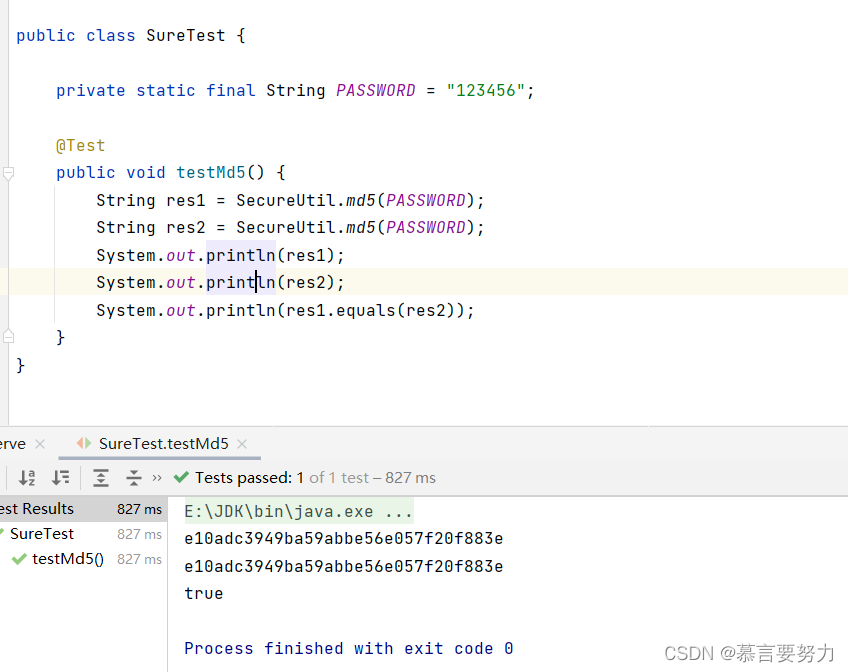The image size is (848, 672).
Task: Click the second md5 hash output line
Action: [343, 566]
